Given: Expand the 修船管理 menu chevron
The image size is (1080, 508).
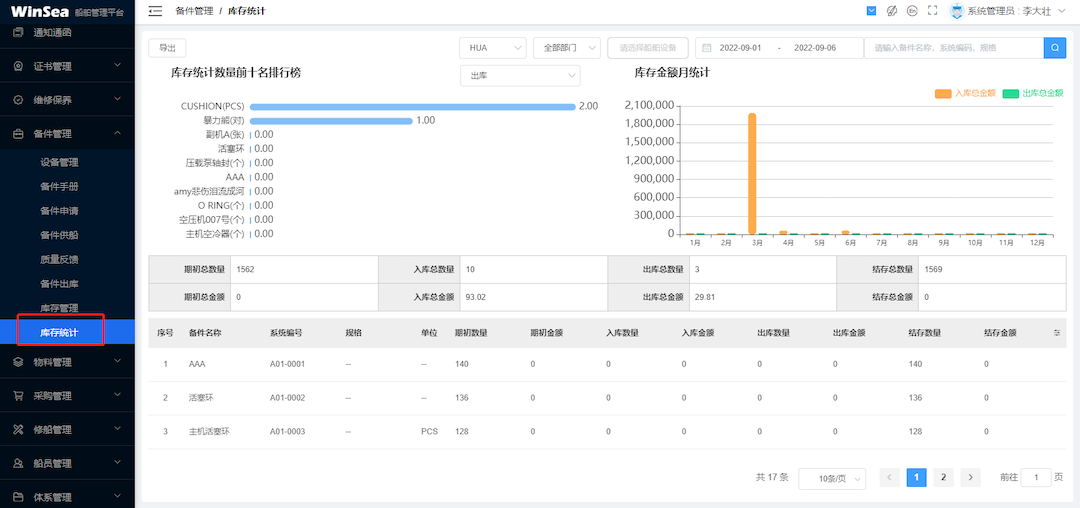Looking at the screenshot, I should click(x=117, y=429).
